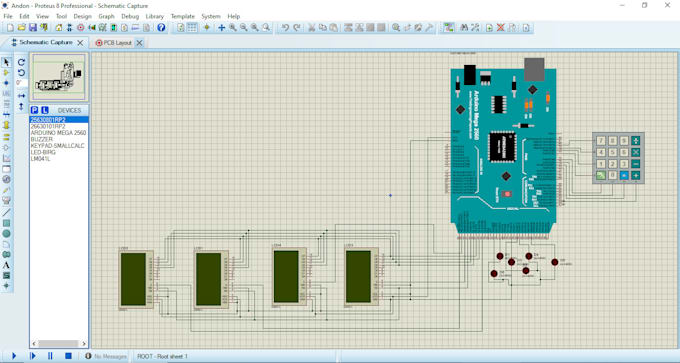Open the View menu
This screenshot has width=680, height=363.
click(42, 16)
